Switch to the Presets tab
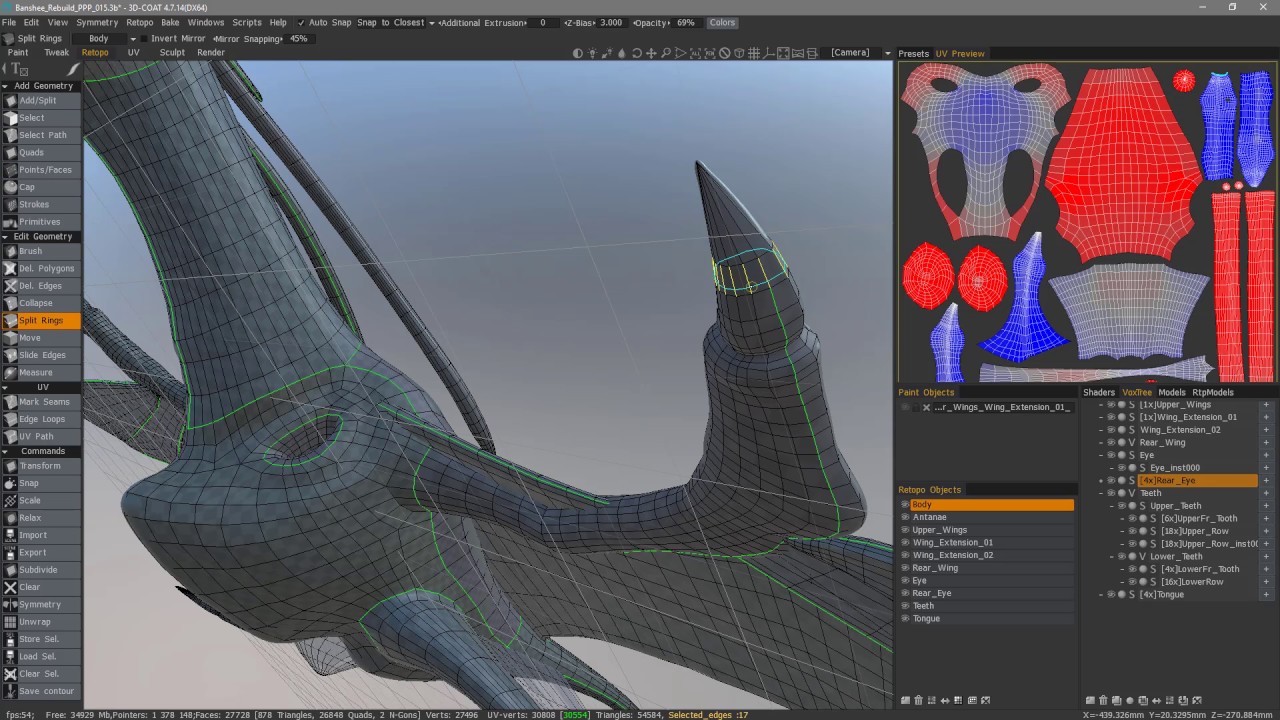This screenshot has height=720, width=1280. coord(913,54)
